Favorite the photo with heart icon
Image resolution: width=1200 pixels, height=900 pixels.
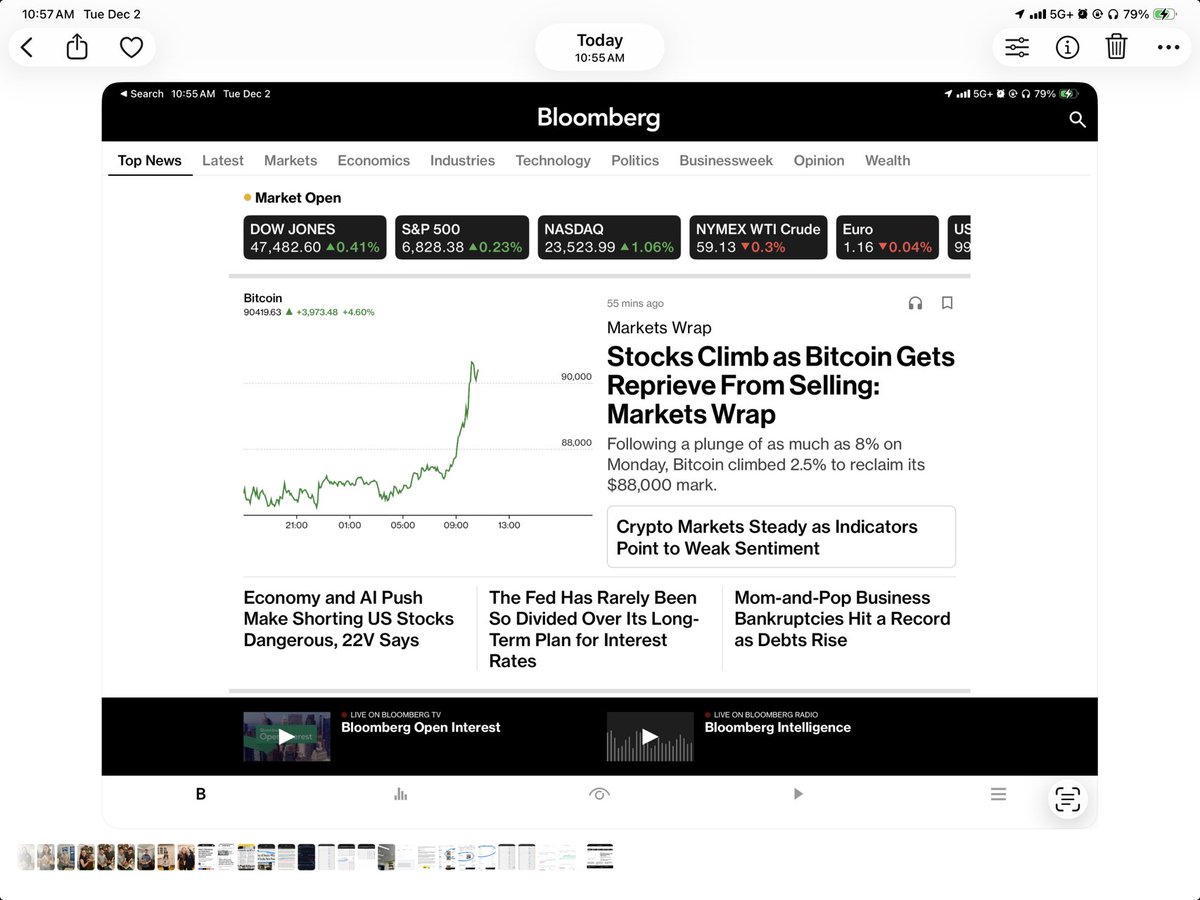tap(131, 47)
